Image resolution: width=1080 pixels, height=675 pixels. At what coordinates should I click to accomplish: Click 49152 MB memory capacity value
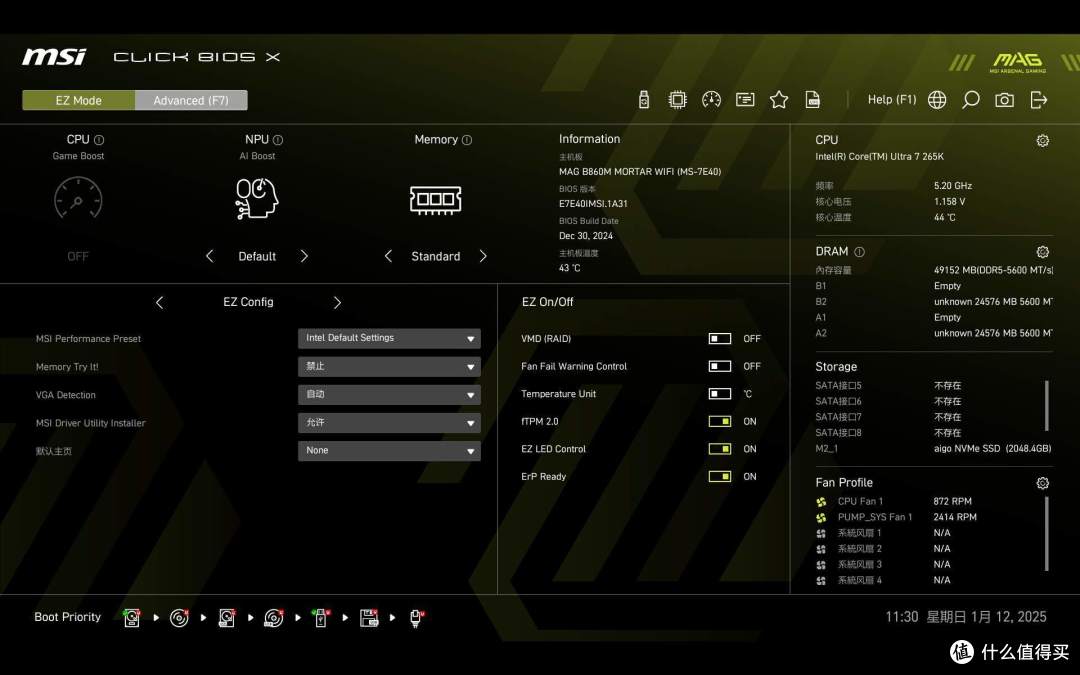pos(993,270)
